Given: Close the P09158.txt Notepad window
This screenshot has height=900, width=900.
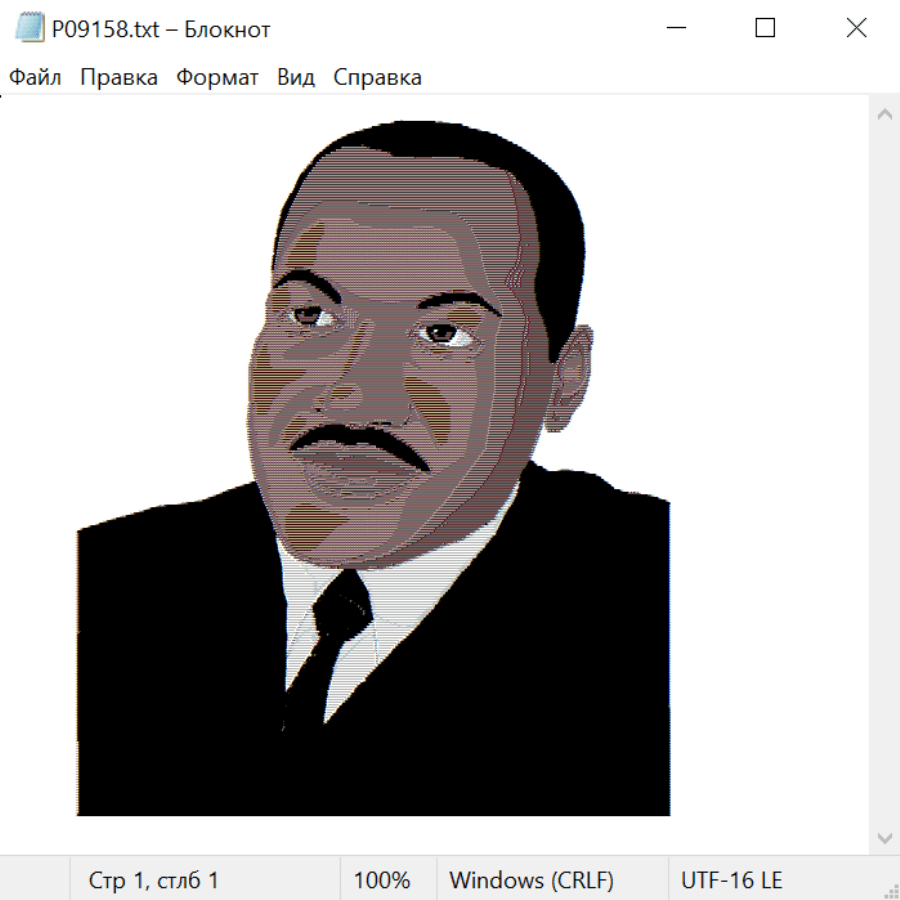Looking at the screenshot, I should pos(856,29).
